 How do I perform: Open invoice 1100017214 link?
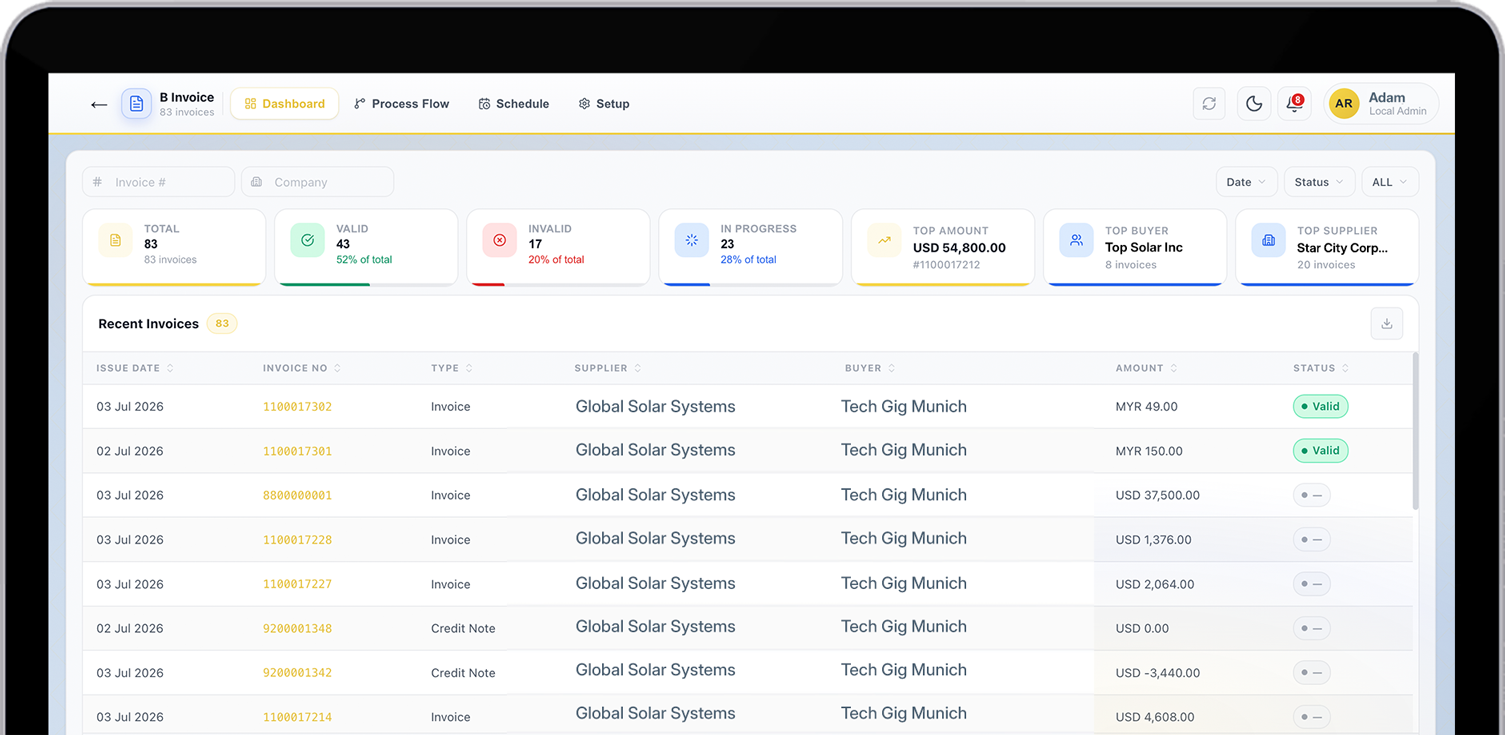click(x=297, y=717)
